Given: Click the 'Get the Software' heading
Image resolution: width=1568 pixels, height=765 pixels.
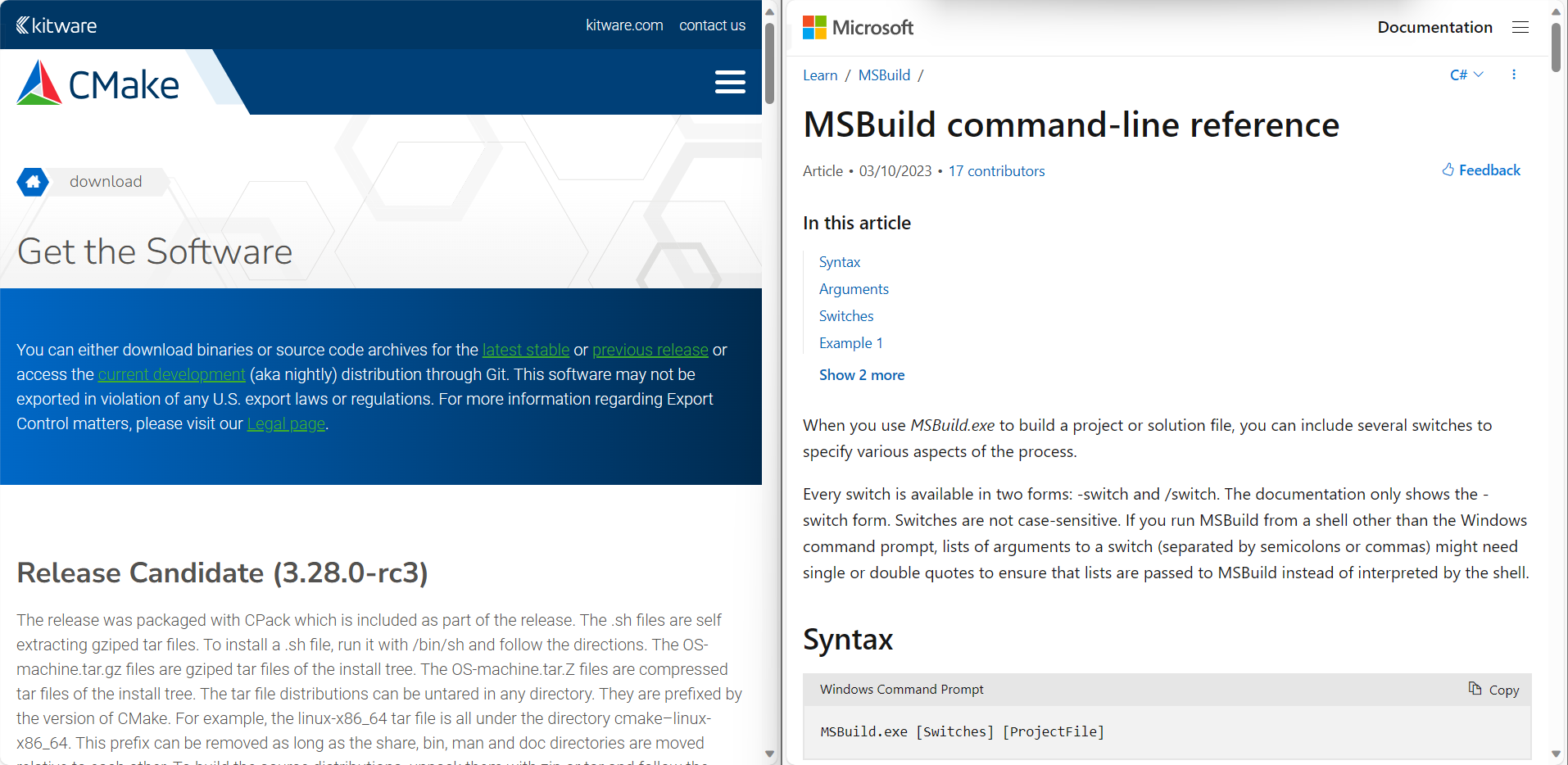Looking at the screenshot, I should coord(154,251).
